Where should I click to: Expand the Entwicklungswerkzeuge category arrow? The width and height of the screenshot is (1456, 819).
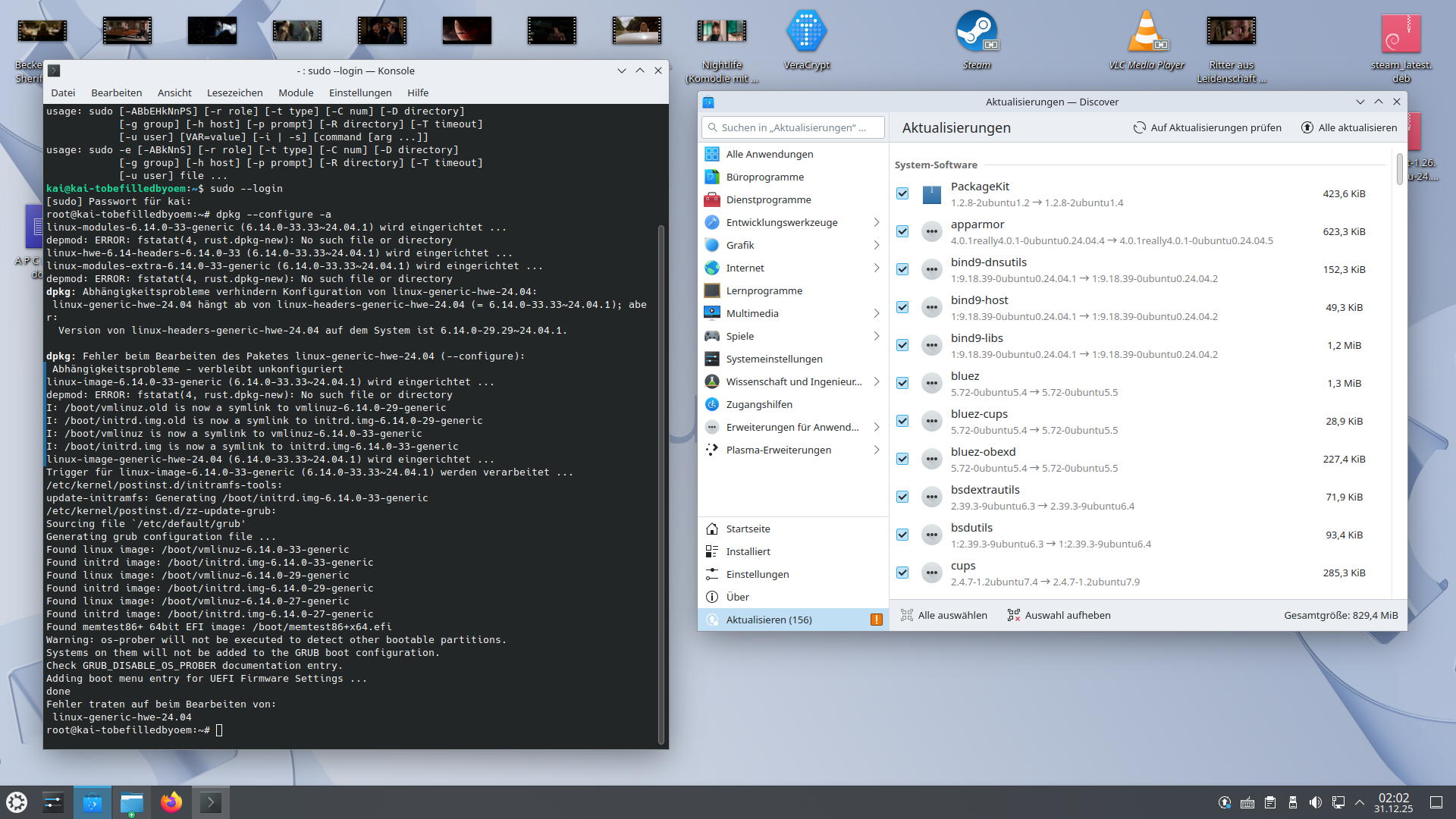coord(876,222)
